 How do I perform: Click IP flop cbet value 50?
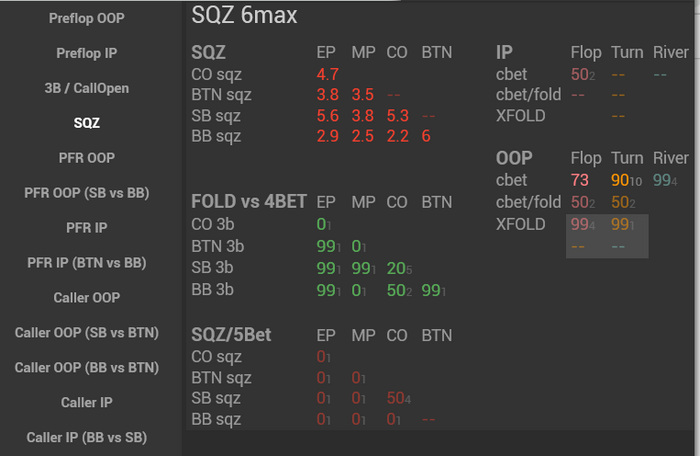(581, 74)
